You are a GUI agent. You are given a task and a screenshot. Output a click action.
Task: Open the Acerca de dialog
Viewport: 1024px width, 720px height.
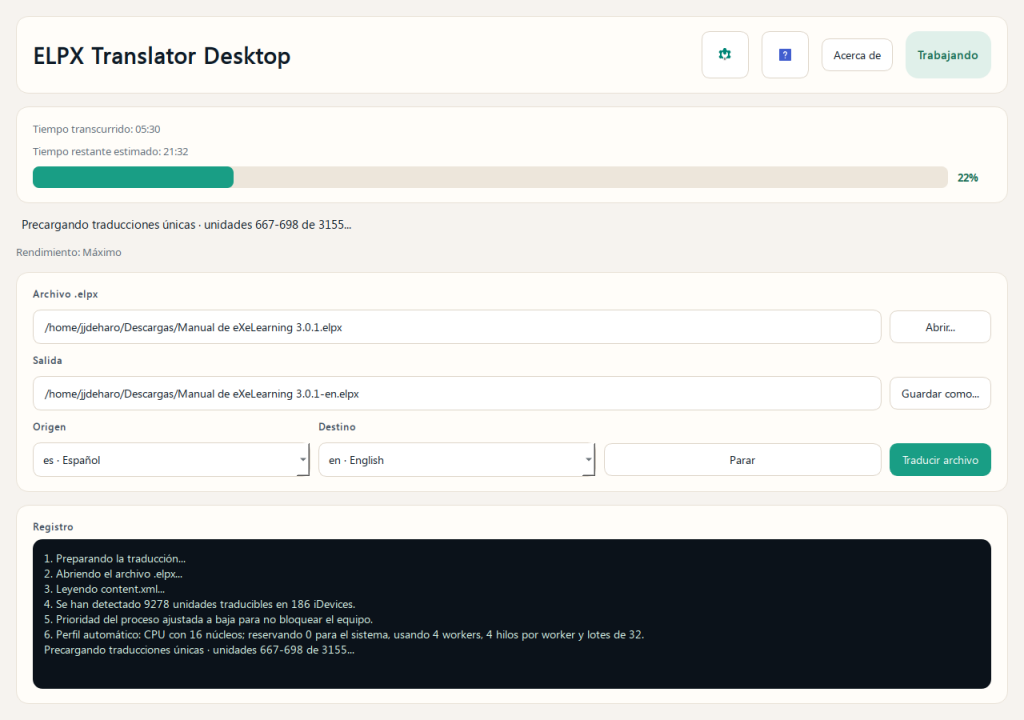(857, 55)
